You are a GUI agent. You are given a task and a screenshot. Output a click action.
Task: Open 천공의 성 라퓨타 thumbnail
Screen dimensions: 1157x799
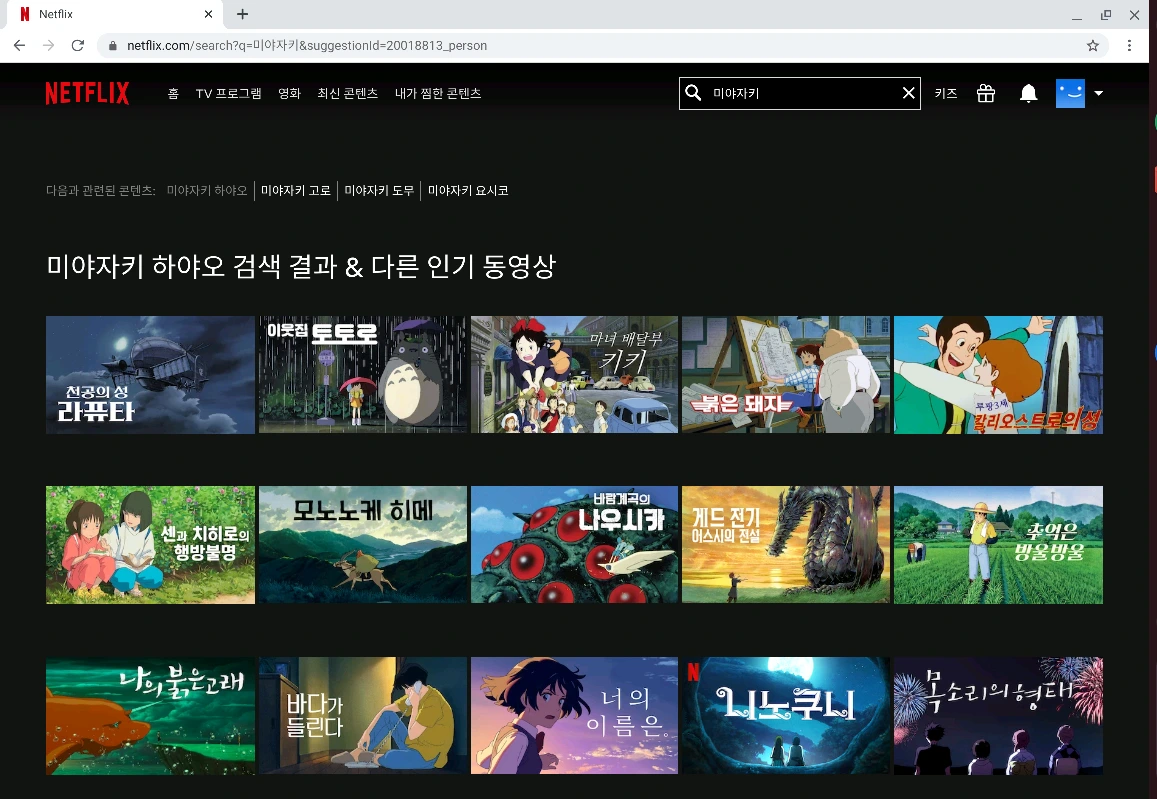[x=151, y=375]
